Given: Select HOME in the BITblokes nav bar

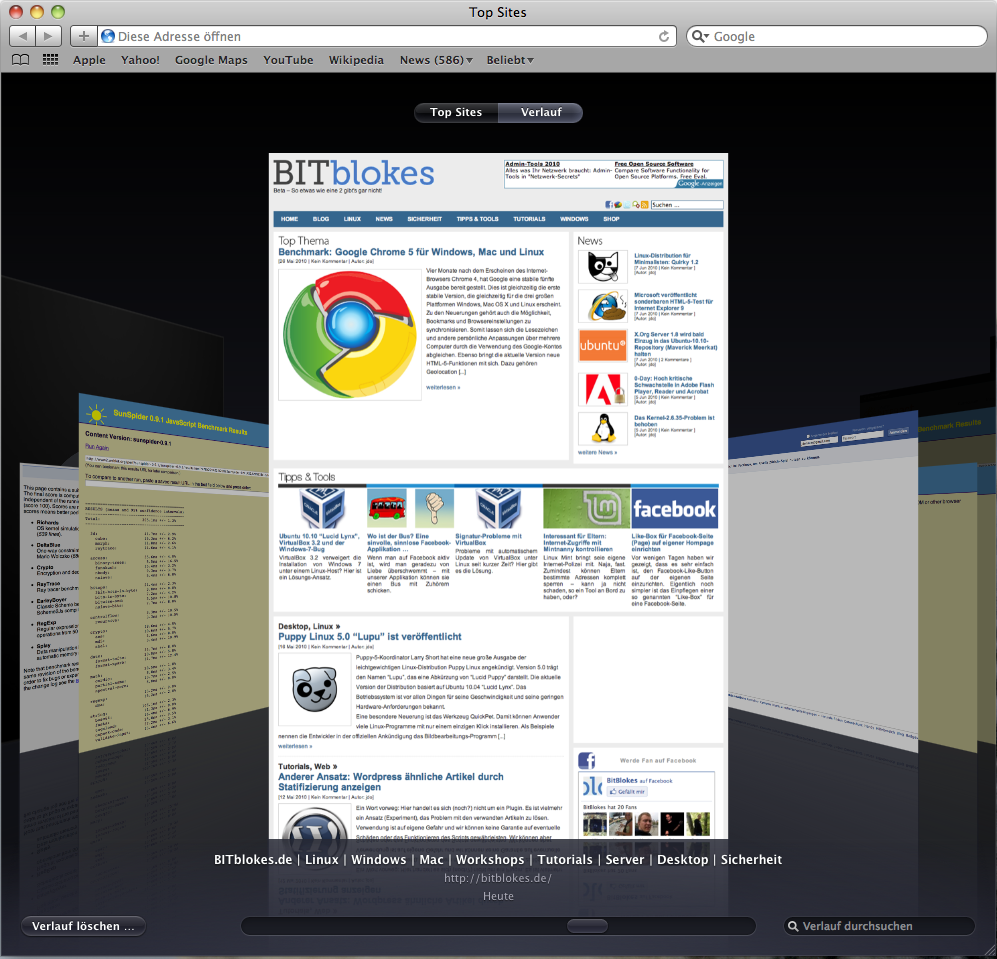Looking at the screenshot, I should click(289, 219).
